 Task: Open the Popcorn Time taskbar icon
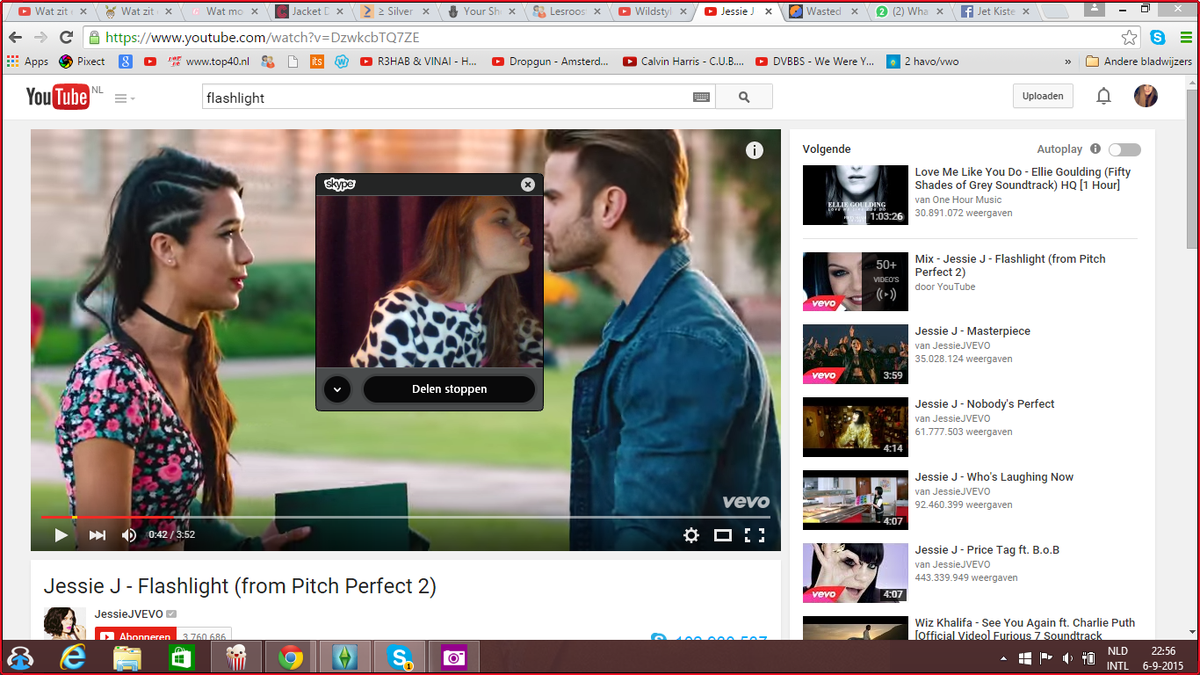[237, 657]
